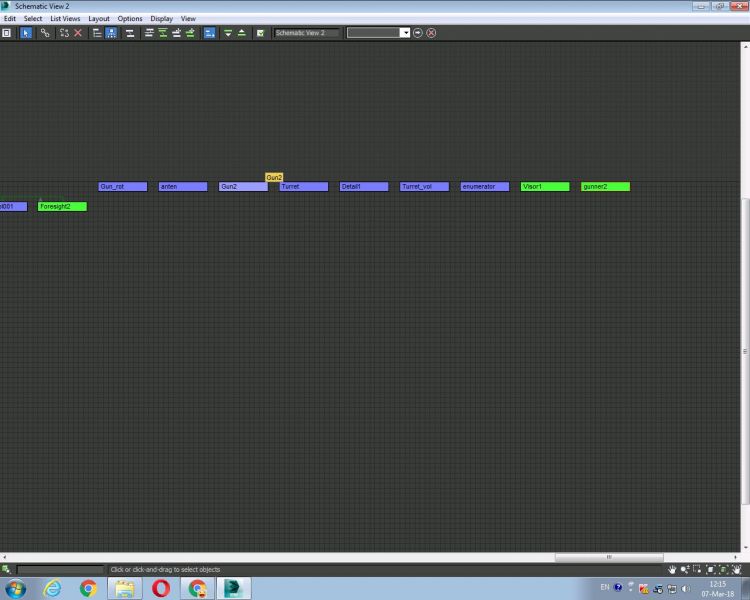This screenshot has height=600, width=750.
Task: Click the Pan to Selected icon
Action: [737, 569]
